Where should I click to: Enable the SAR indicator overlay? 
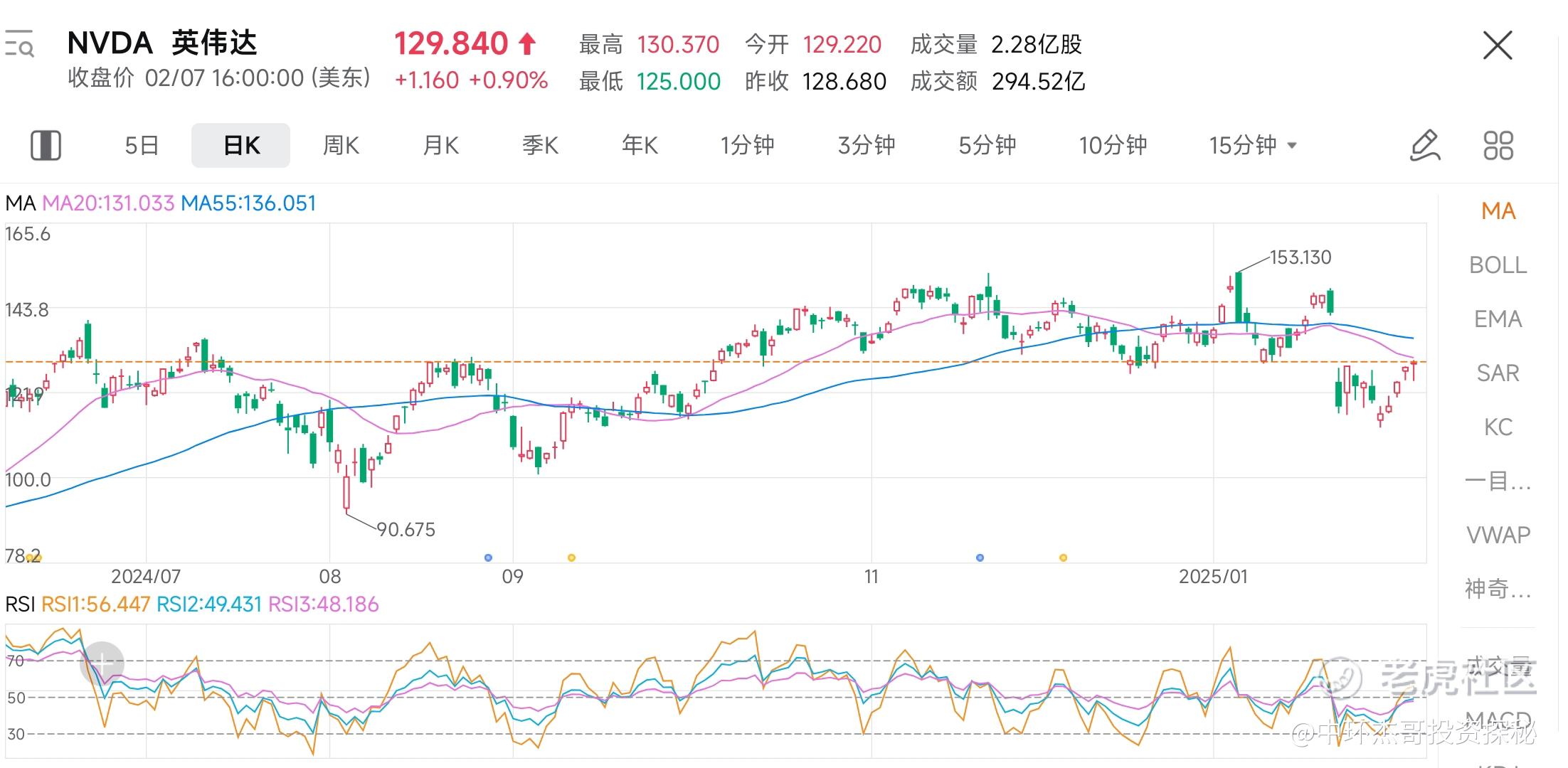click(1498, 373)
